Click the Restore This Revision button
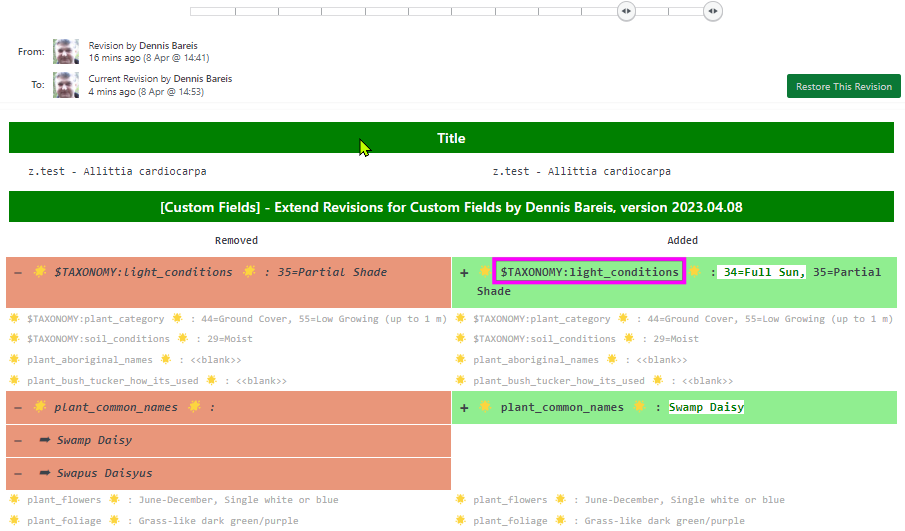Viewport: 905px width, 531px height. (843, 86)
